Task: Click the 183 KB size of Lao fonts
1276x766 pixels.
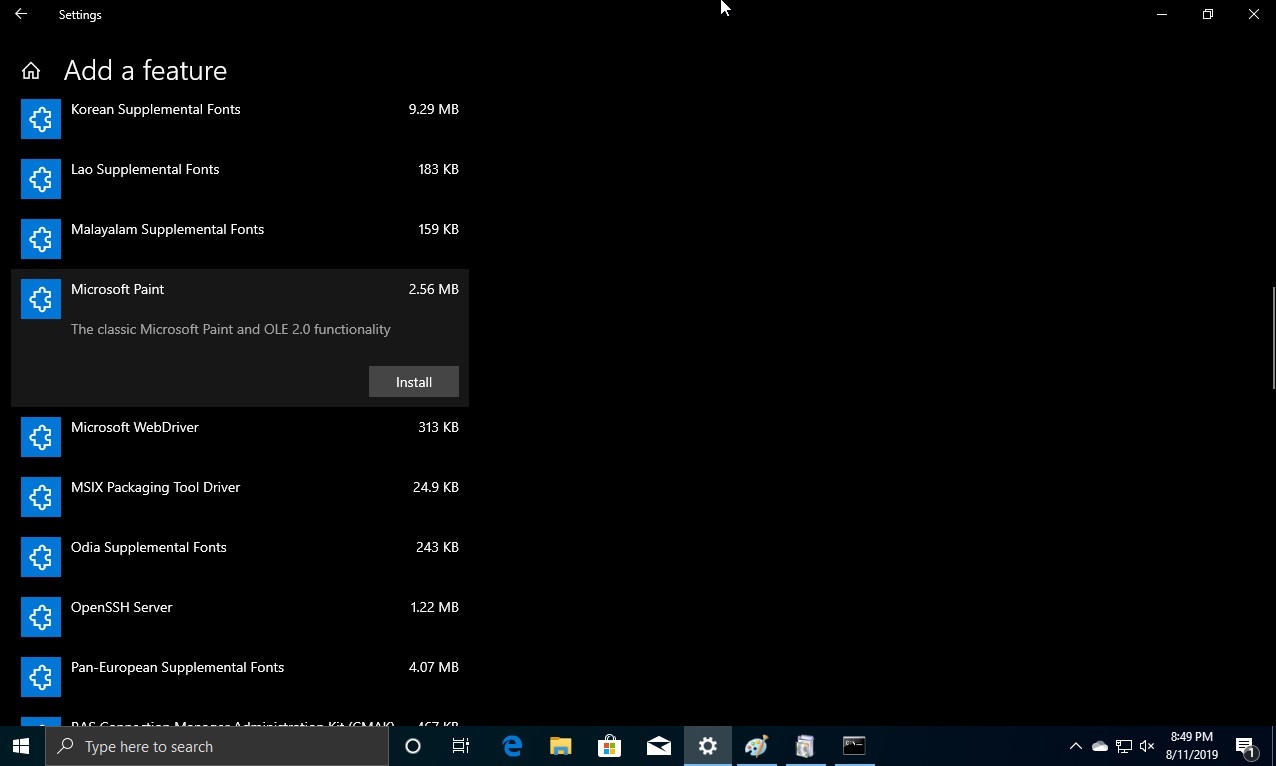Action: (x=438, y=169)
